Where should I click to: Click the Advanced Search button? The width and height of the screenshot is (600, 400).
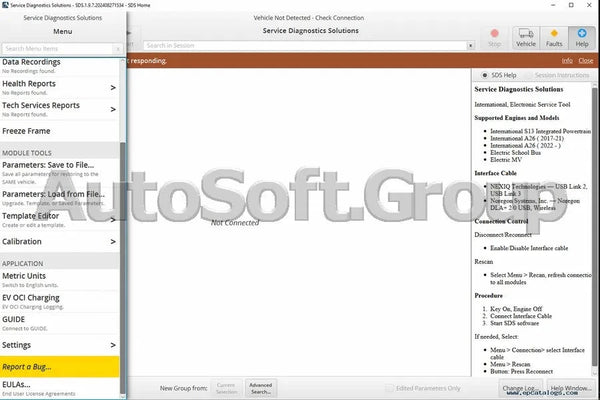pyautogui.click(x=261, y=388)
